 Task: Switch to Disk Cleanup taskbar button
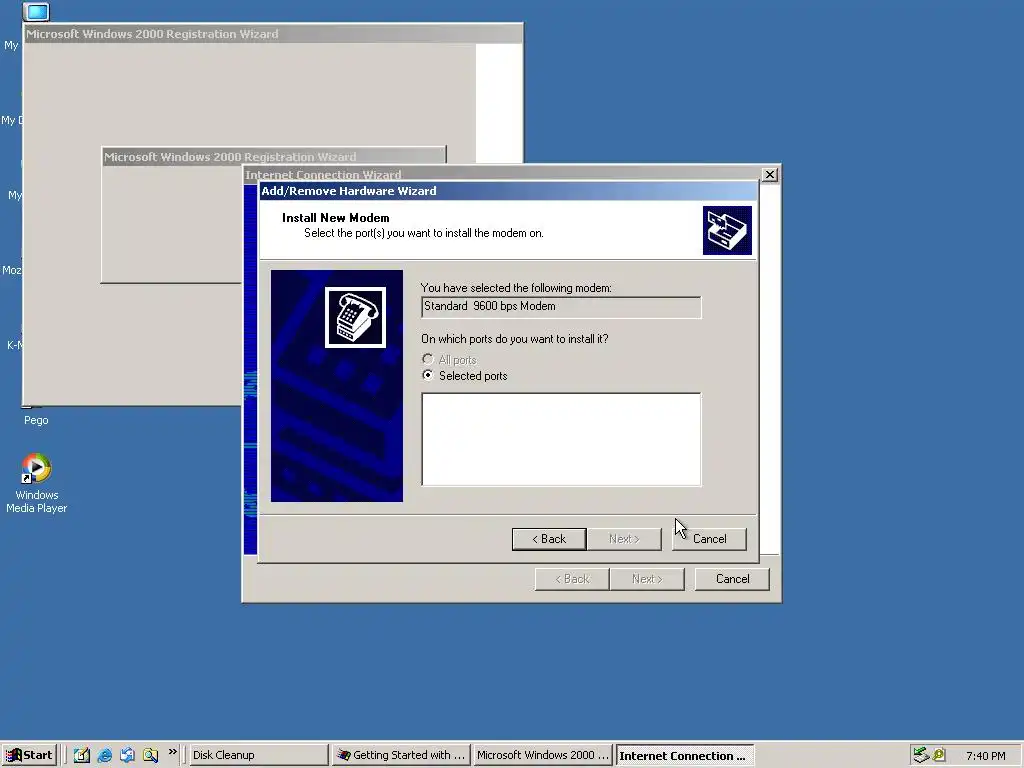click(x=259, y=755)
